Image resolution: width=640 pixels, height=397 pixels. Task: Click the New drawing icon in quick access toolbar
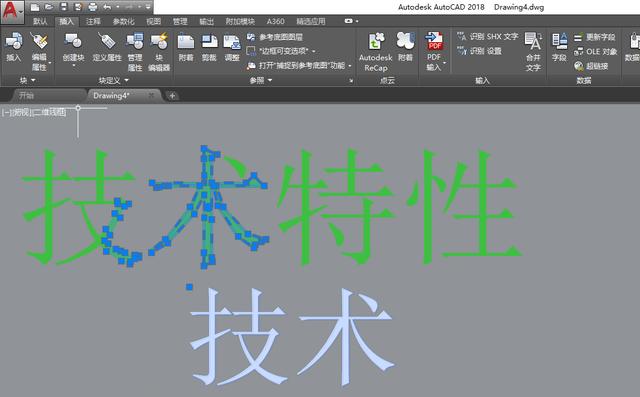(x=35, y=7)
